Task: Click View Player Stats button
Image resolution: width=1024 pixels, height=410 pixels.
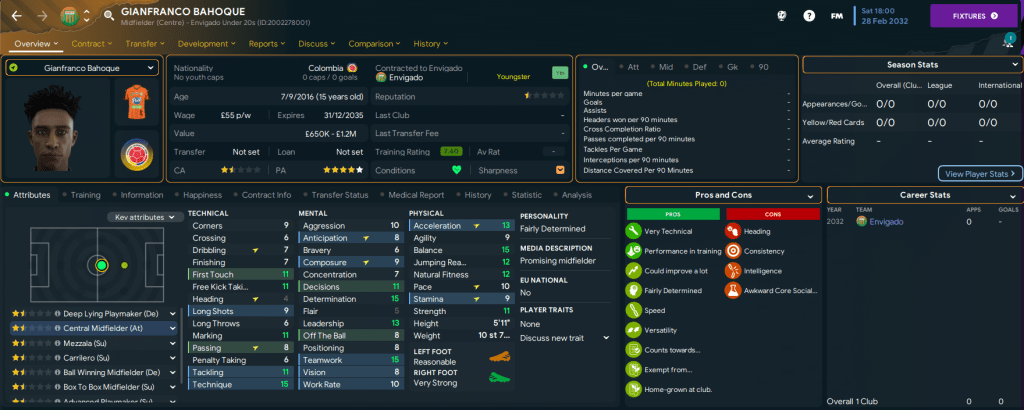Action: 980,173
